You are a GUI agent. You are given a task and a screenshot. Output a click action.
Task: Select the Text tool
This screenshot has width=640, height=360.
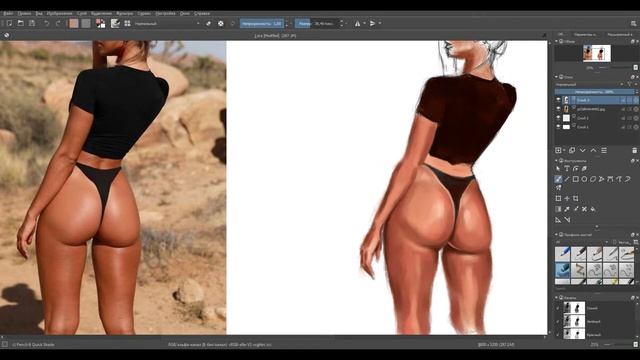click(567, 168)
